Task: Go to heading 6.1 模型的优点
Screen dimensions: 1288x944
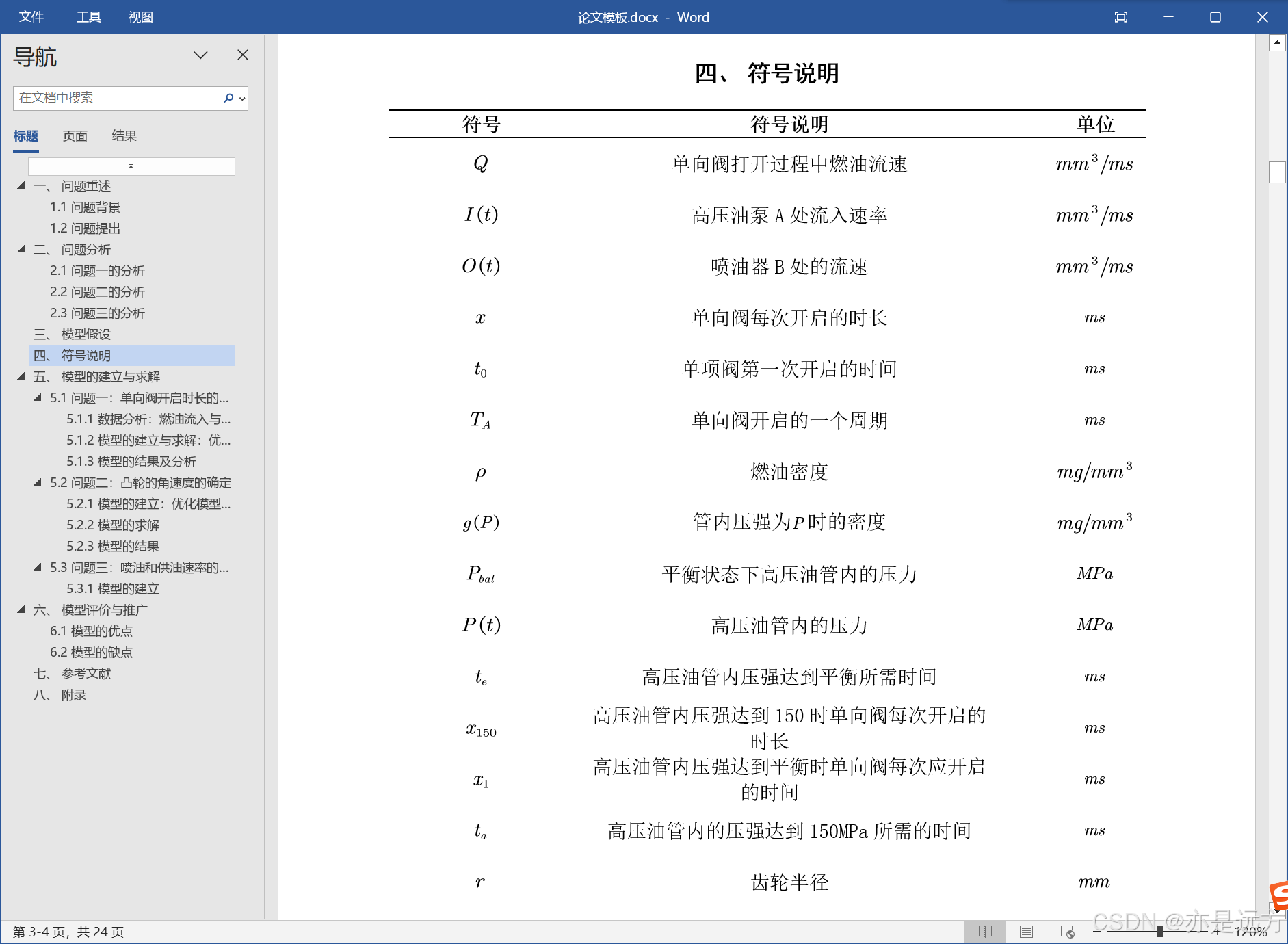Action: click(x=91, y=631)
